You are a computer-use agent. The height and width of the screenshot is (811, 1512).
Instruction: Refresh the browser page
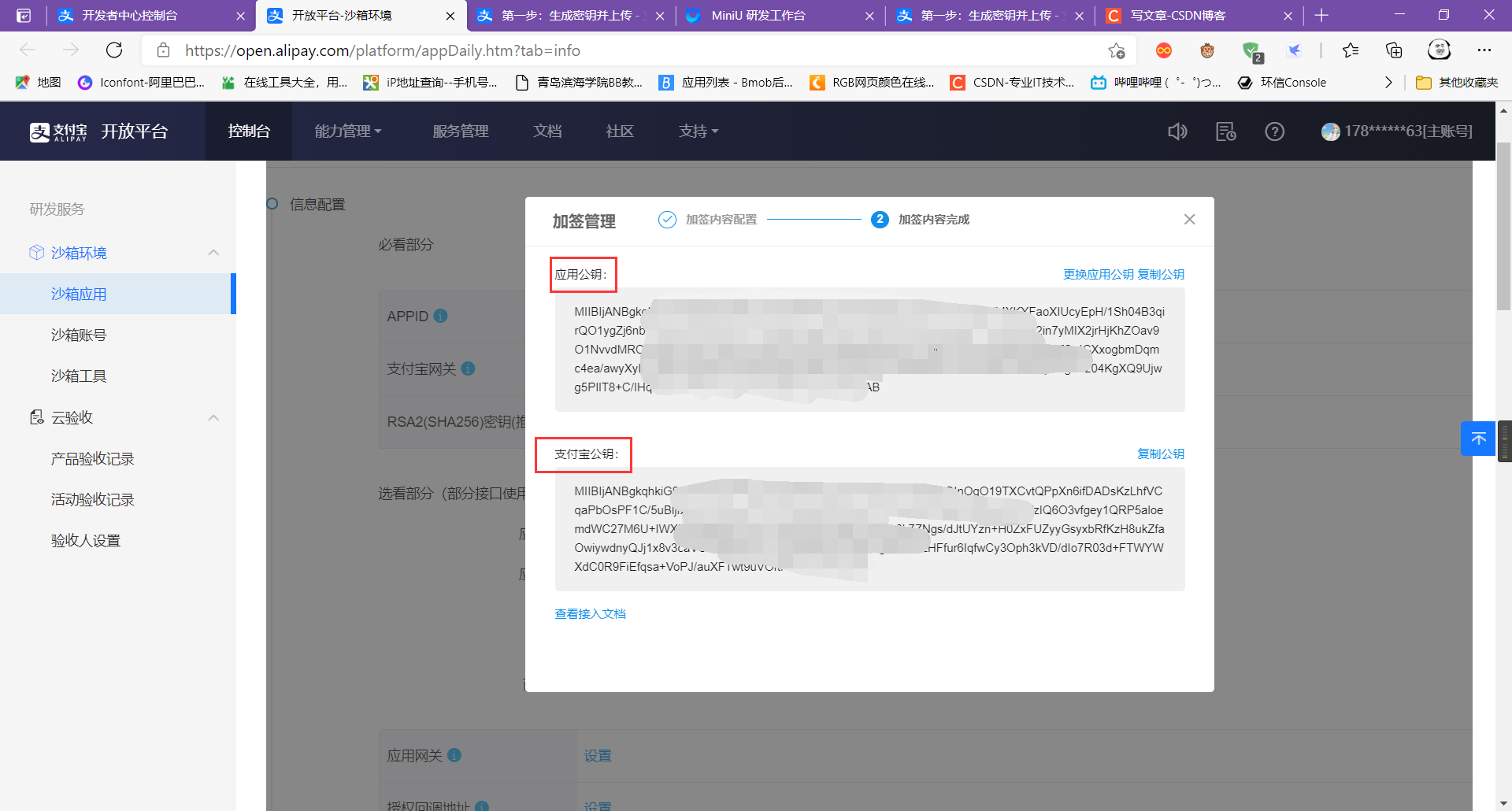(114, 50)
